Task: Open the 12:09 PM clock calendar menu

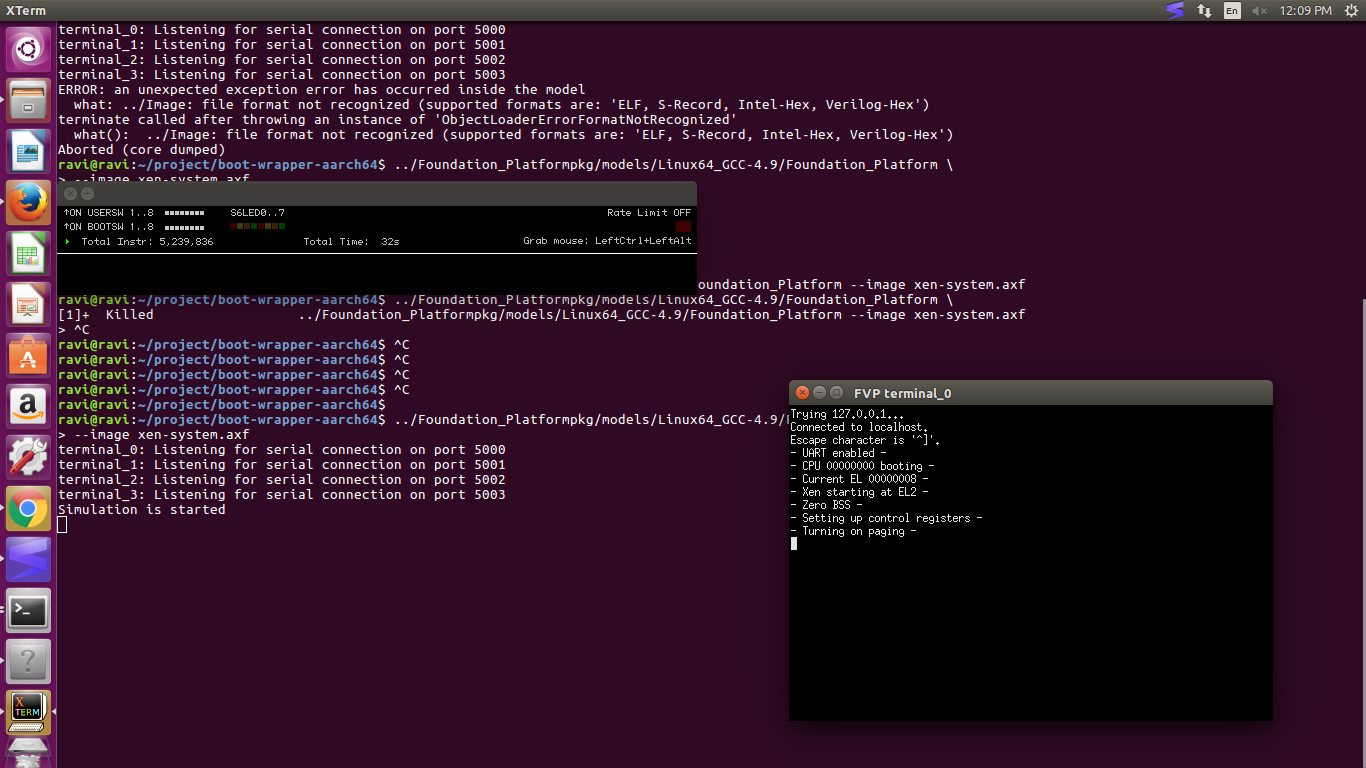Action: pyautogui.click(x=1306, y=11)
